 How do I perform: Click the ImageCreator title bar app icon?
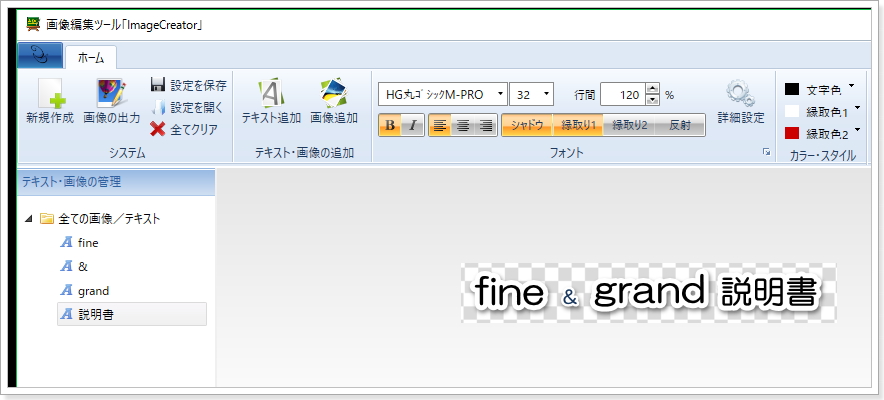coord(33,24)
